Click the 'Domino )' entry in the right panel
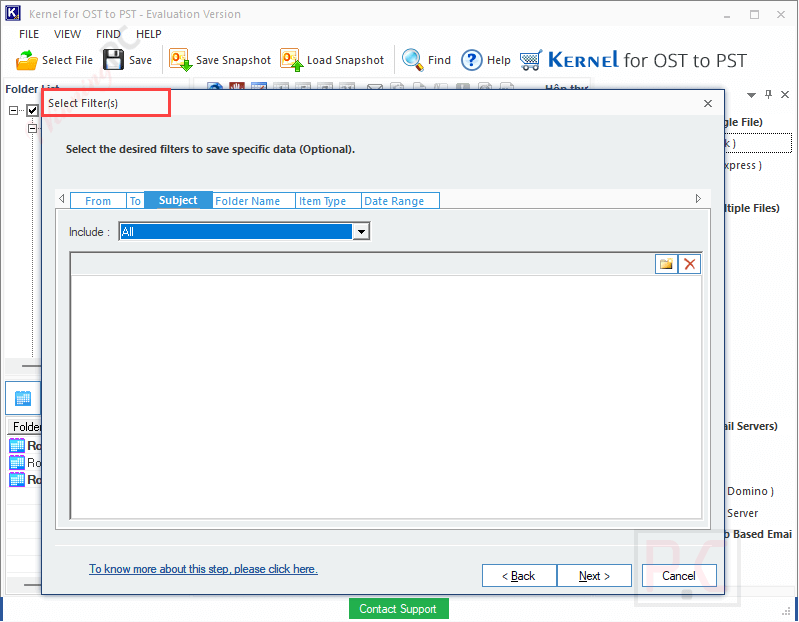799x622 pixels. [750, 491]
